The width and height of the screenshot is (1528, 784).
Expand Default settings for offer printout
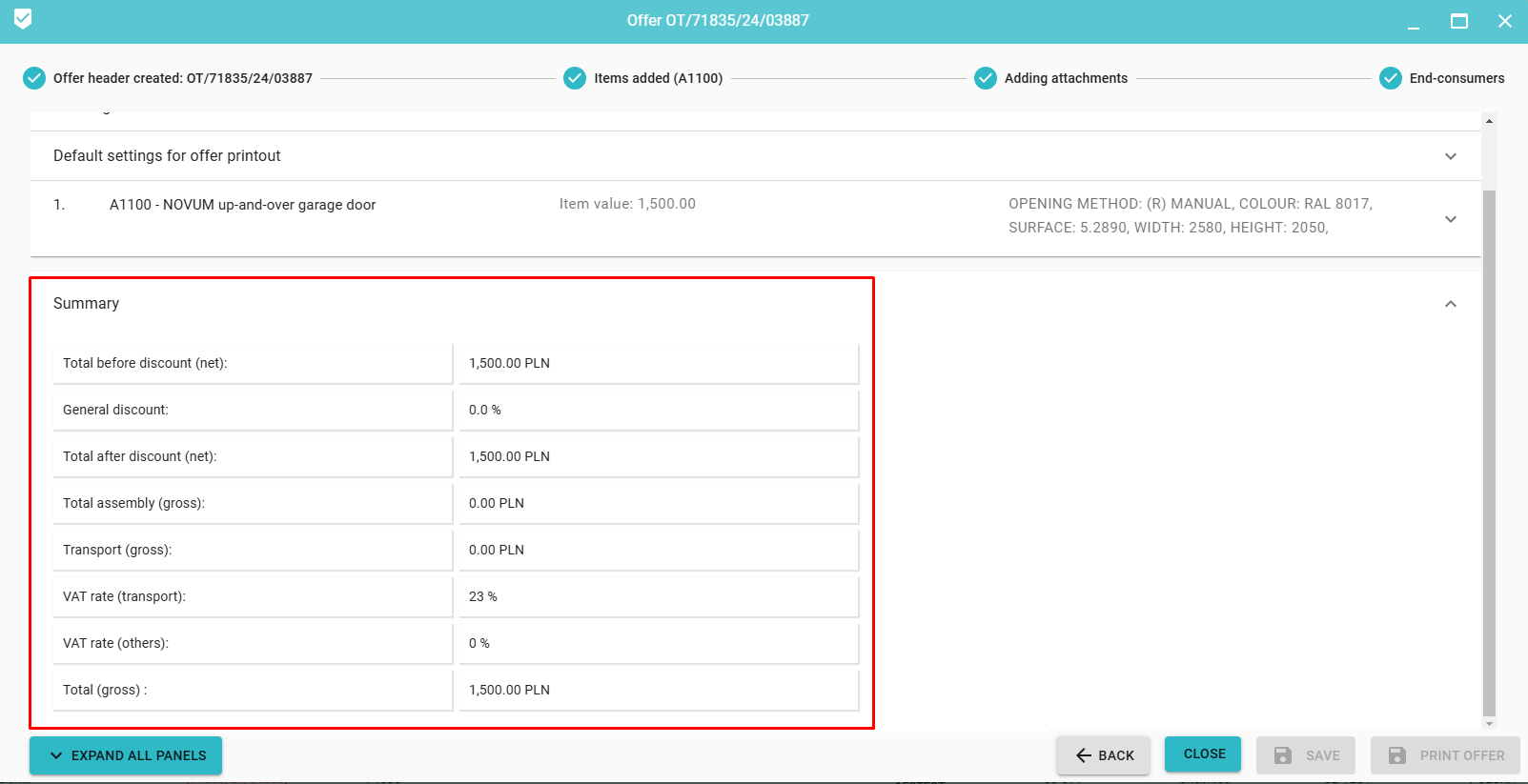[1450, 156]
